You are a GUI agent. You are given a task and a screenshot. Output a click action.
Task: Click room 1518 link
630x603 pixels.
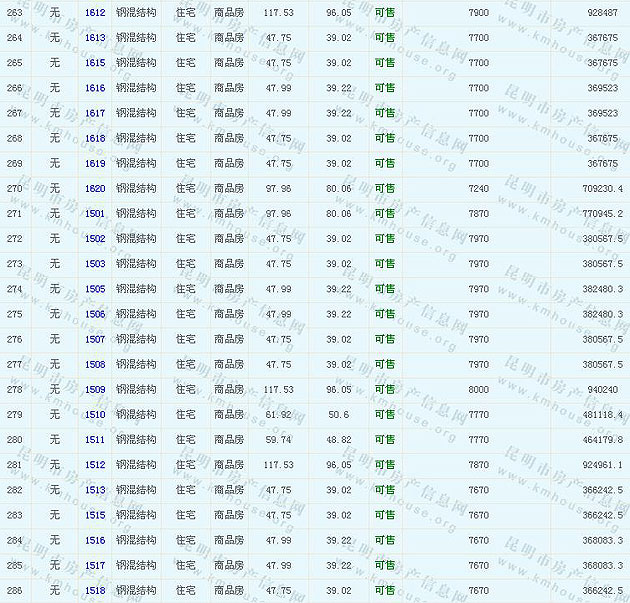pos(95,591)
